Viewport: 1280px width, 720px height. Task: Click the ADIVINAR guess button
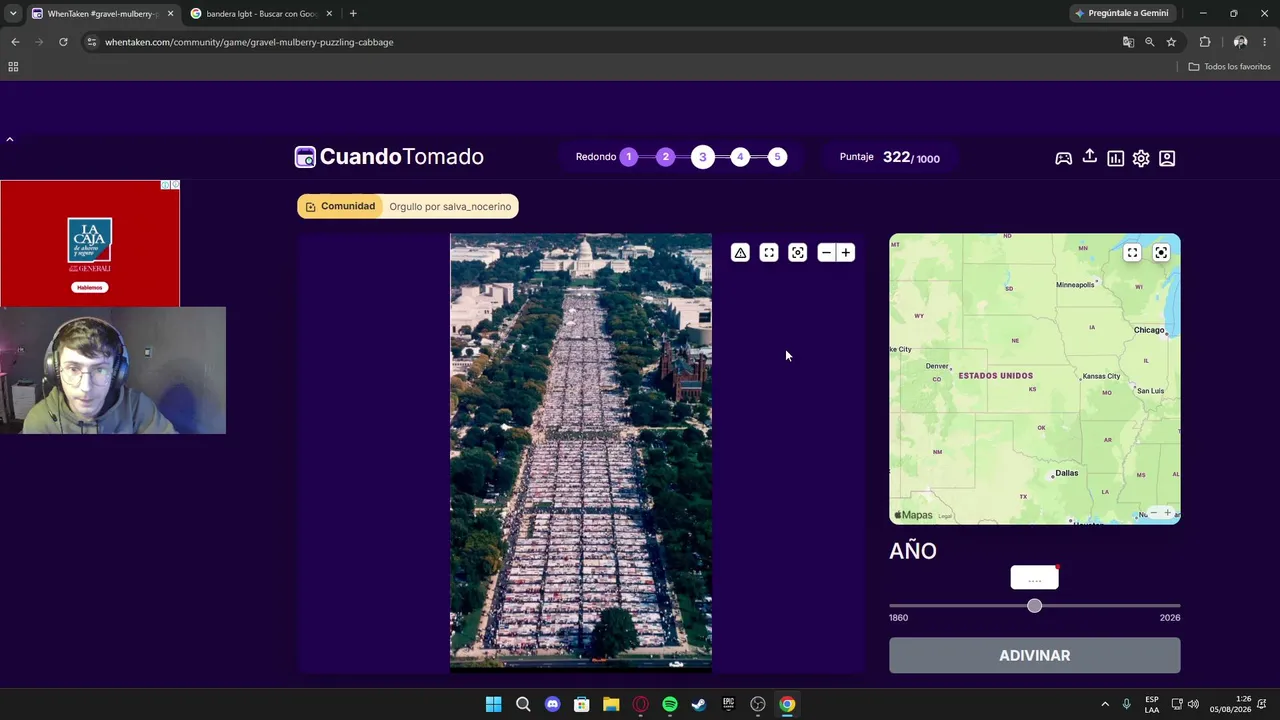tap(1035, 656)
